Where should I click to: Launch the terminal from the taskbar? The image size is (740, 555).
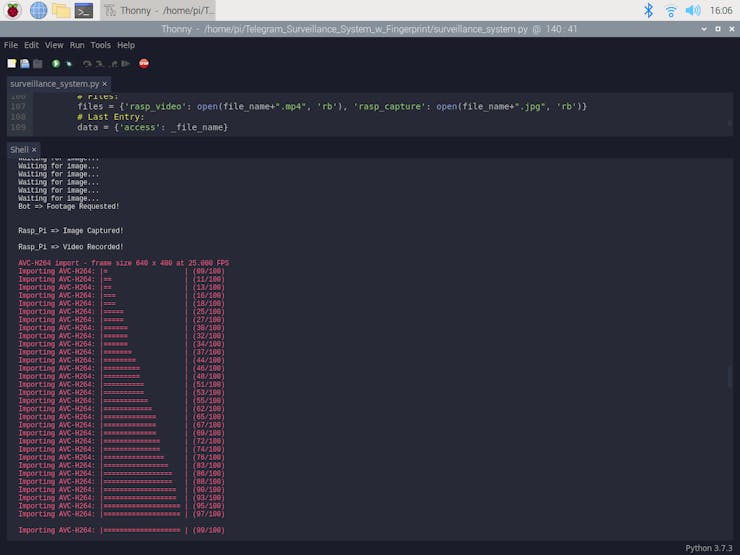85,10
